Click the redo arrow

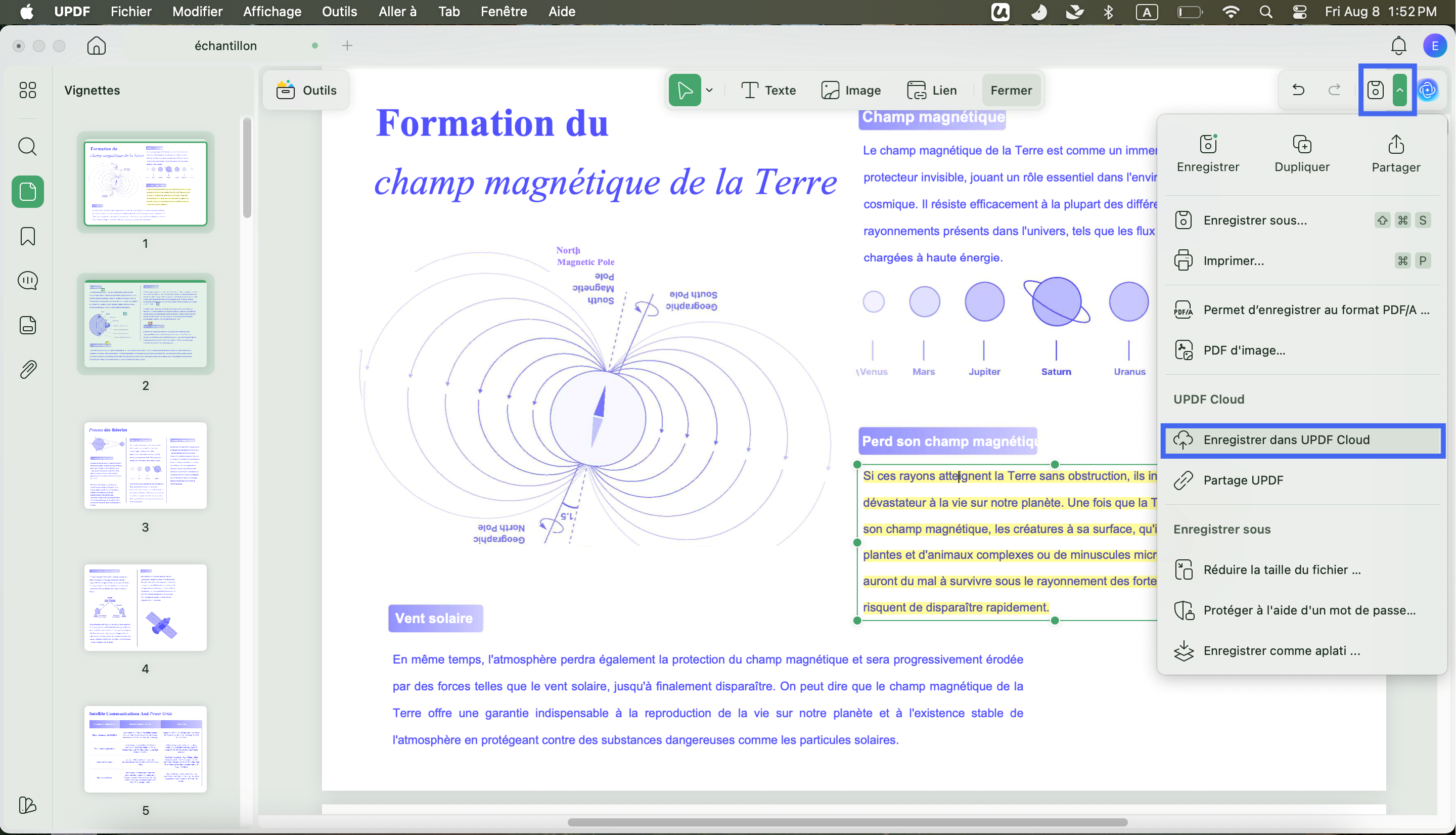(1335, 90)
